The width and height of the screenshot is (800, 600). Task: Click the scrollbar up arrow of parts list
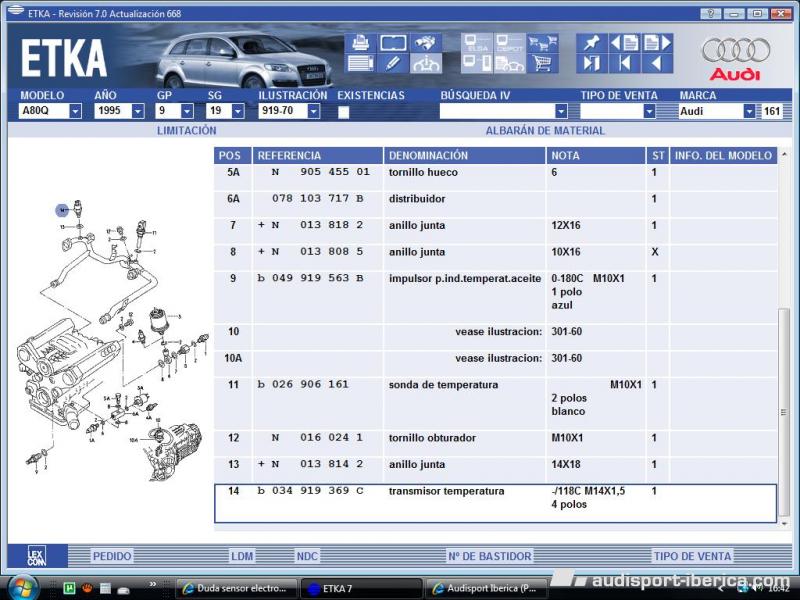tap(784, 154)
